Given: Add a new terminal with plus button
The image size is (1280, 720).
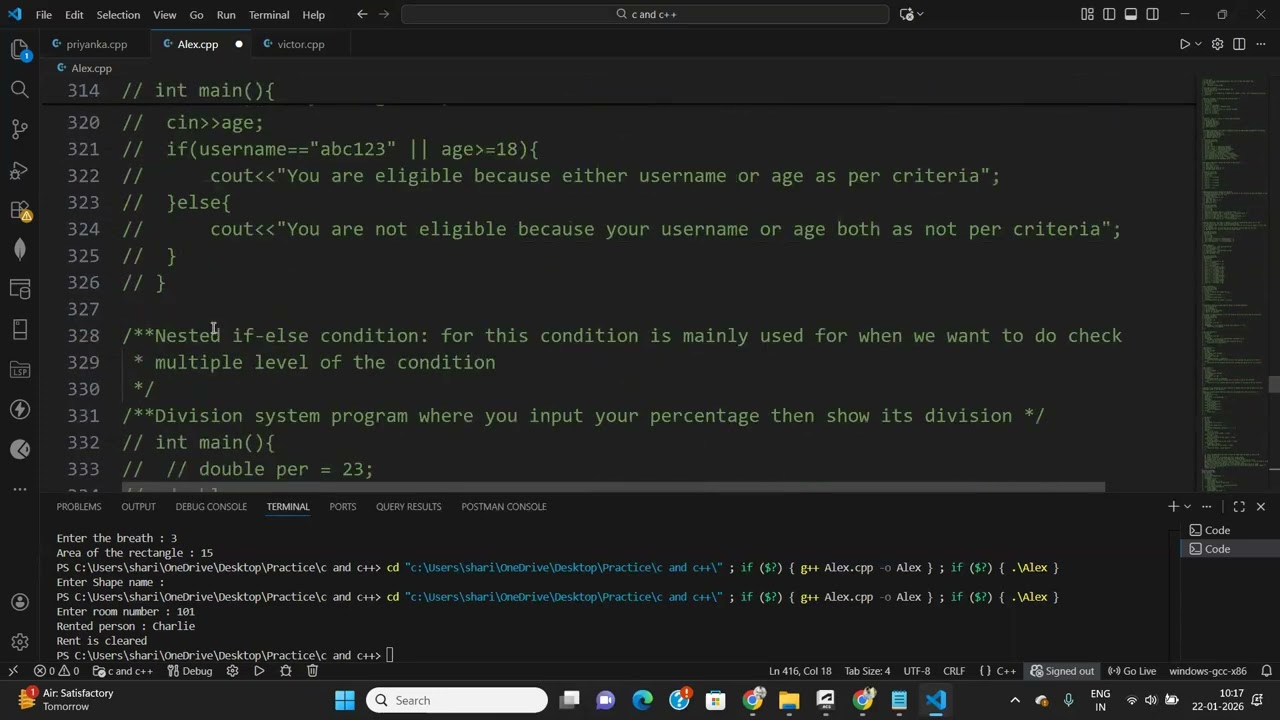Looking at the screenshot, I should pyautogui.click(x=1173, y=507).
